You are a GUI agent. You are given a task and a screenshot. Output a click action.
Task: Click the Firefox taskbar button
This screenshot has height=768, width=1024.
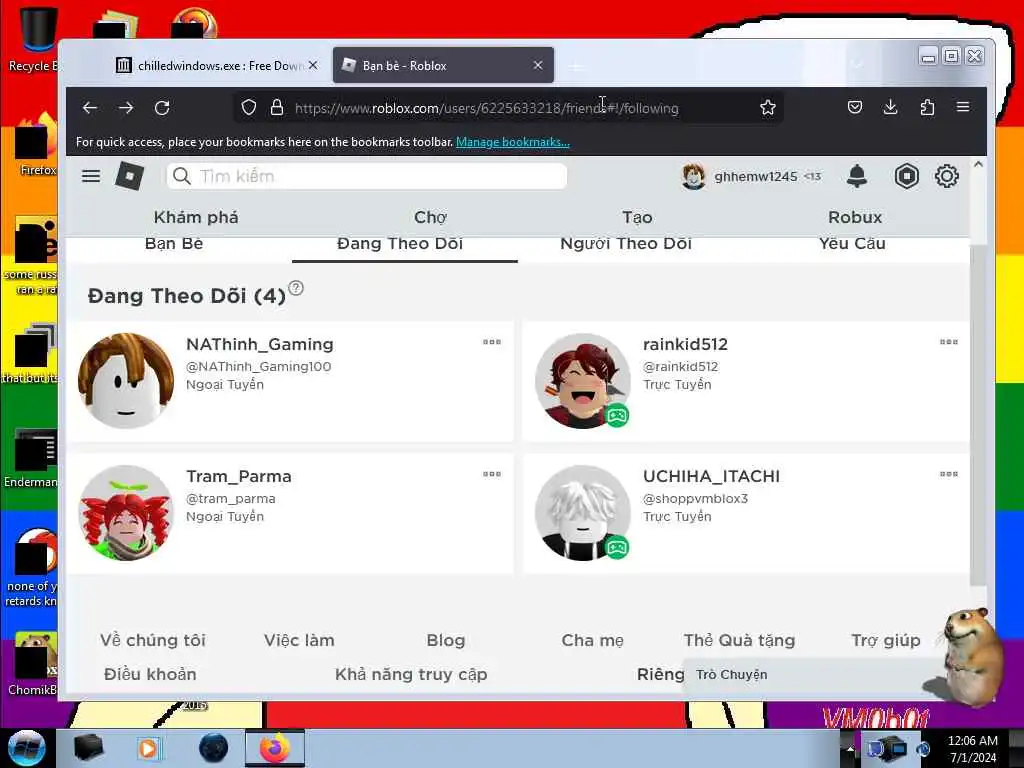tap(274, 748)
